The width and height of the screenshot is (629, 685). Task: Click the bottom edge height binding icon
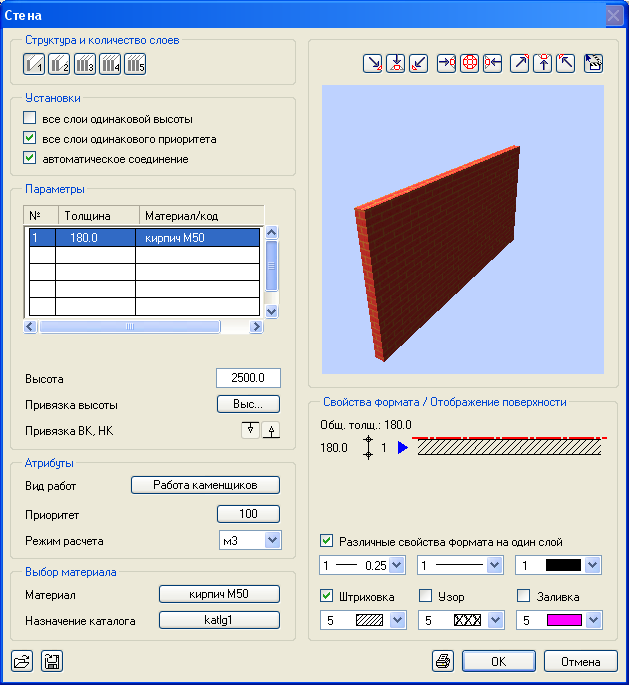[x=271, y=430]
